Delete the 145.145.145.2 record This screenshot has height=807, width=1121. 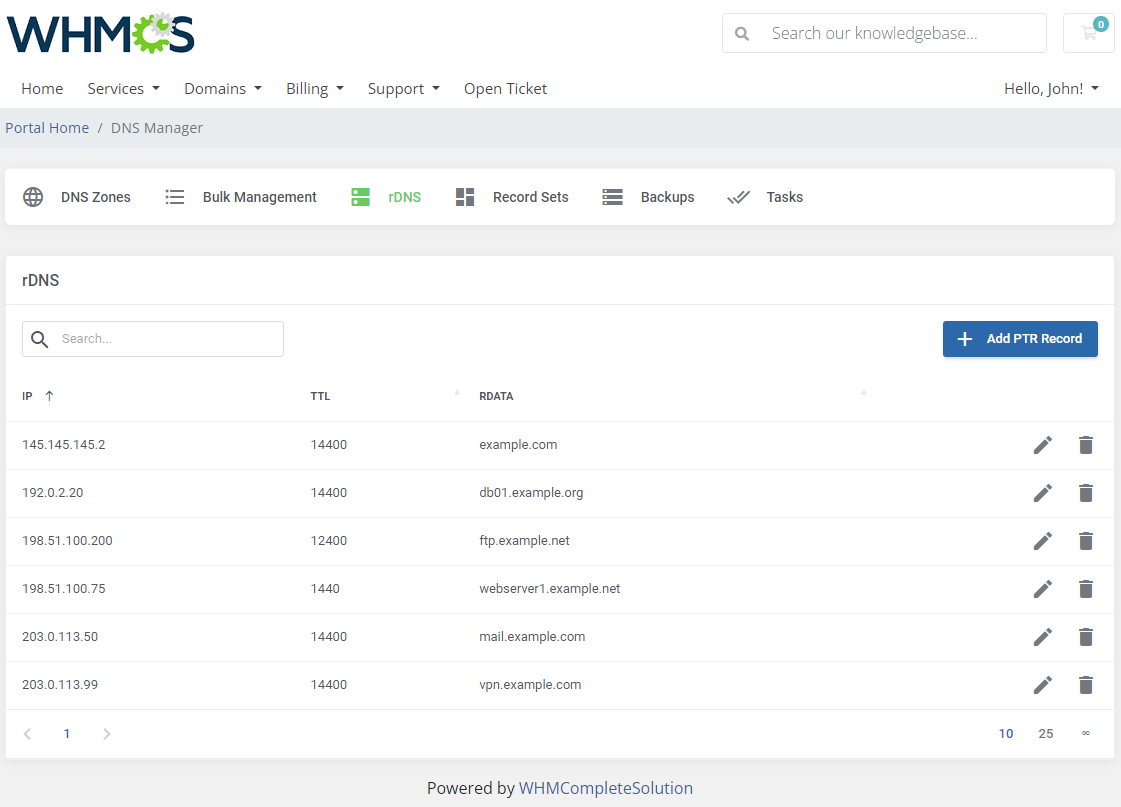[1085, 445]
